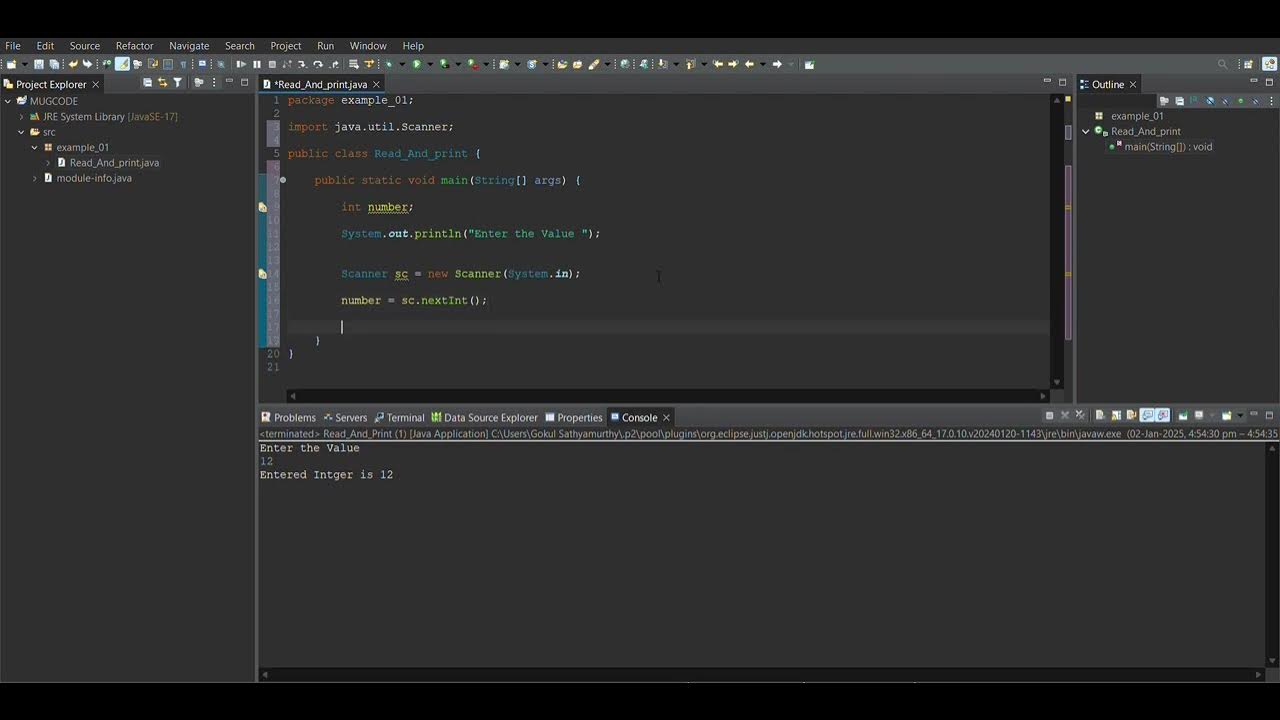Open the Console display selected dropdown arrow
Image resolution: width=1280 pixels, height=720 pixels.
click(x=1212, y=415)
